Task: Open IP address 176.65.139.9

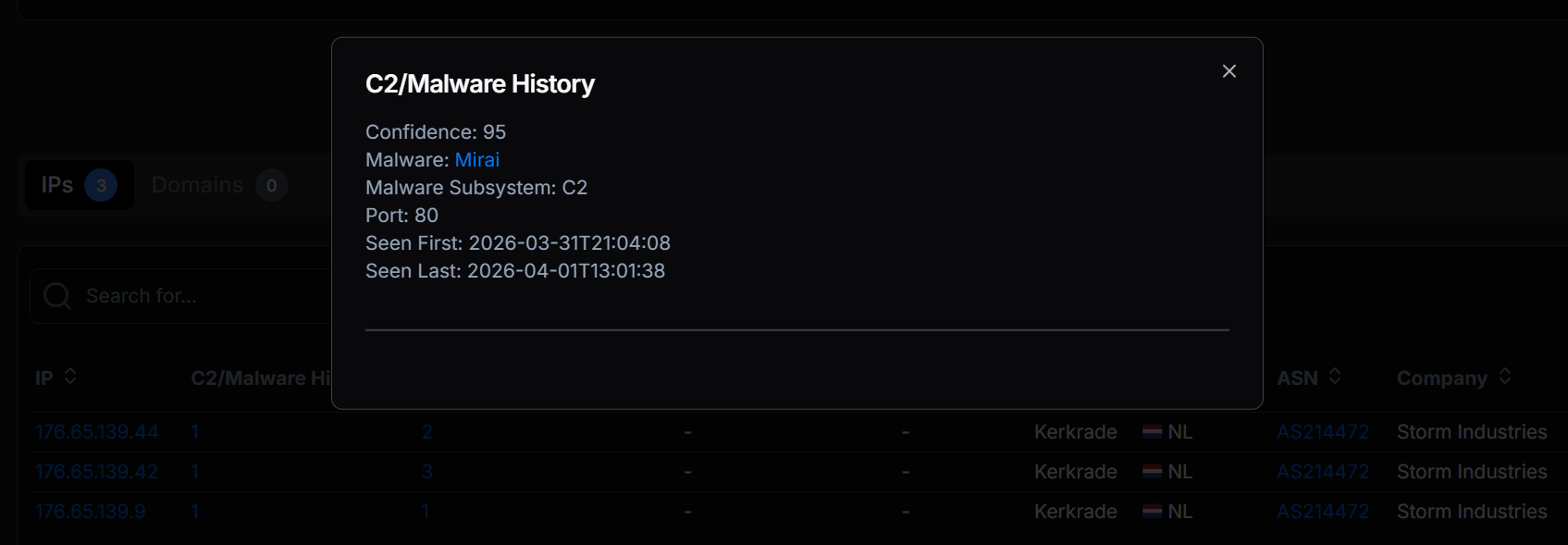Action: point(91,512)
